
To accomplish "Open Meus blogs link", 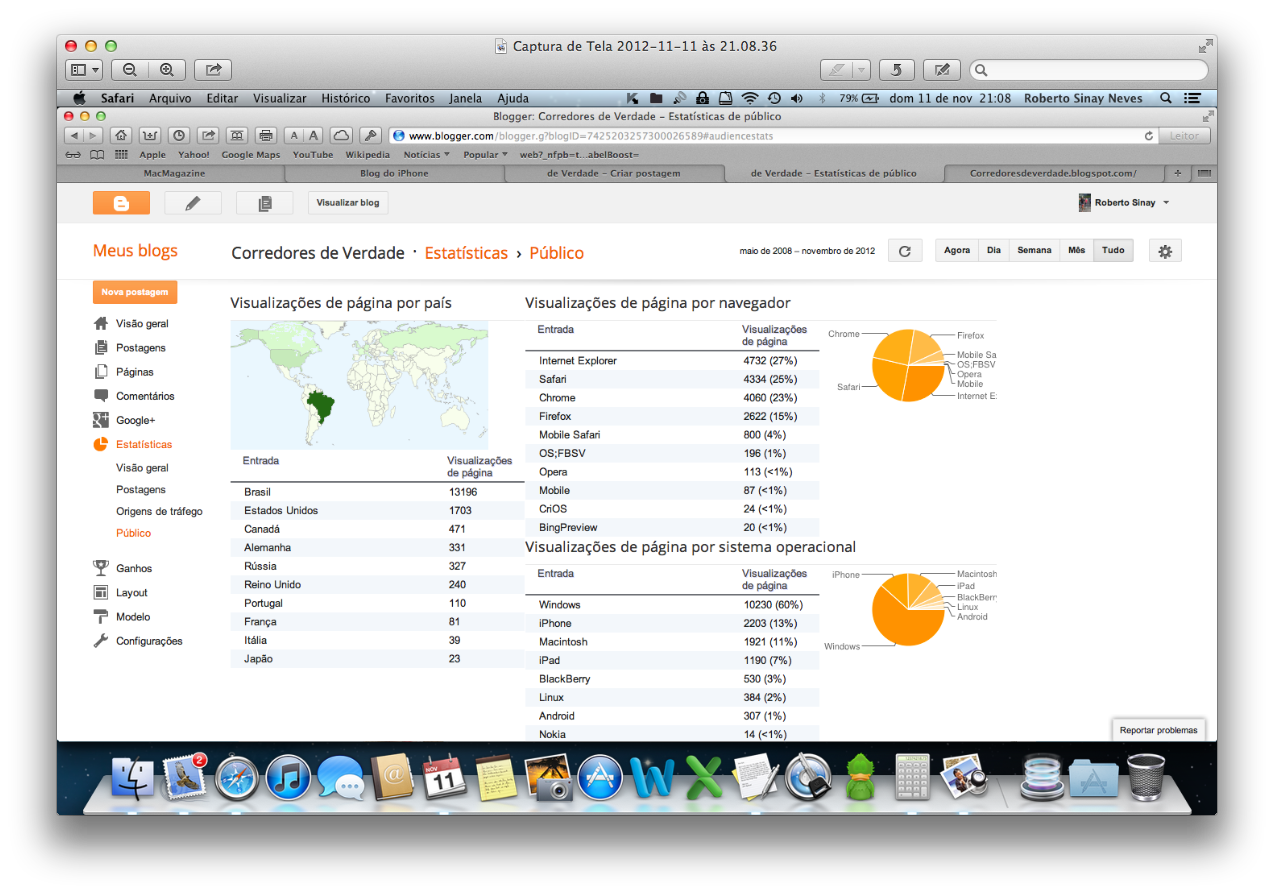I will [135, 251].
